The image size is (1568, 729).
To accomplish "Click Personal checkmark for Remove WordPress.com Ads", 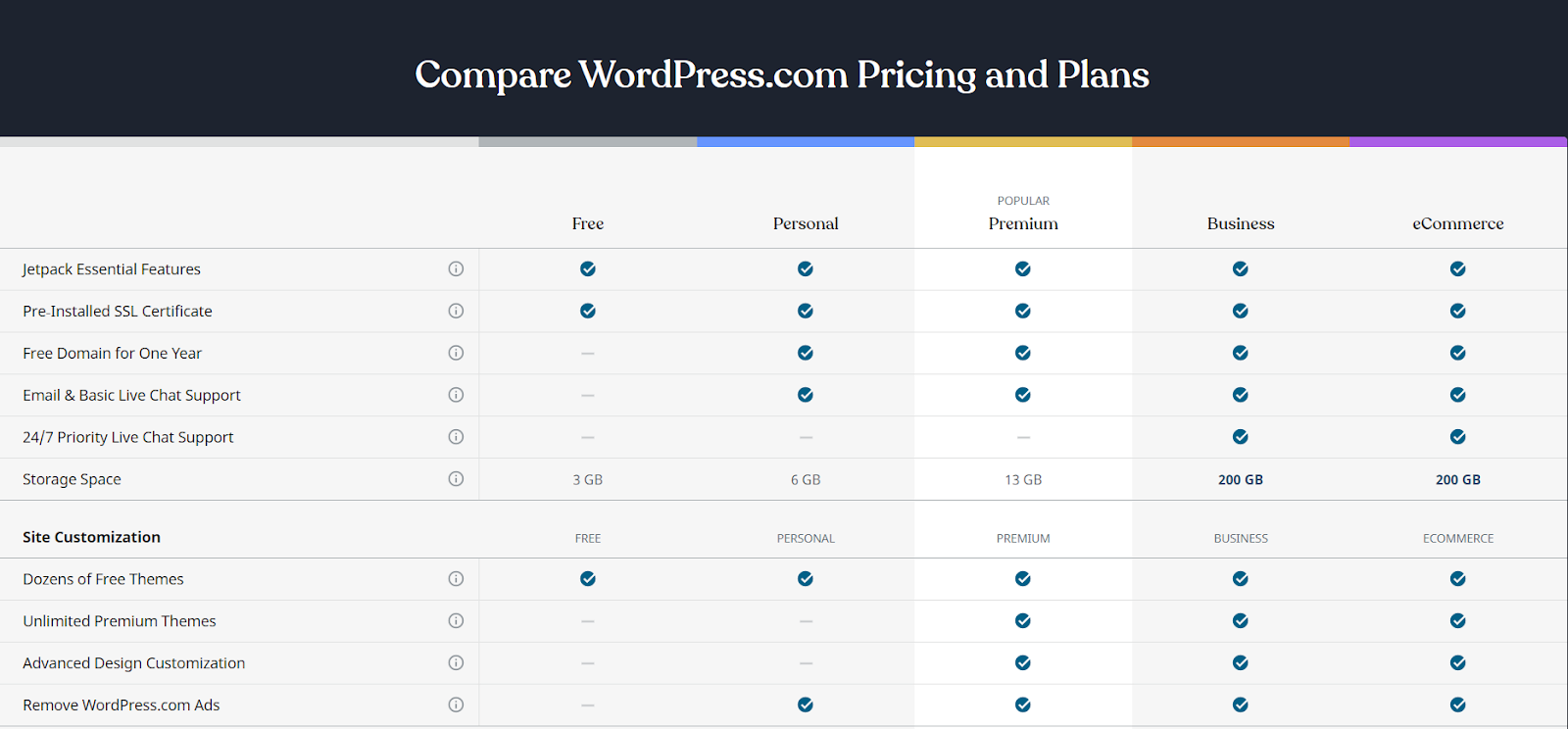I will tap(806, 705).
